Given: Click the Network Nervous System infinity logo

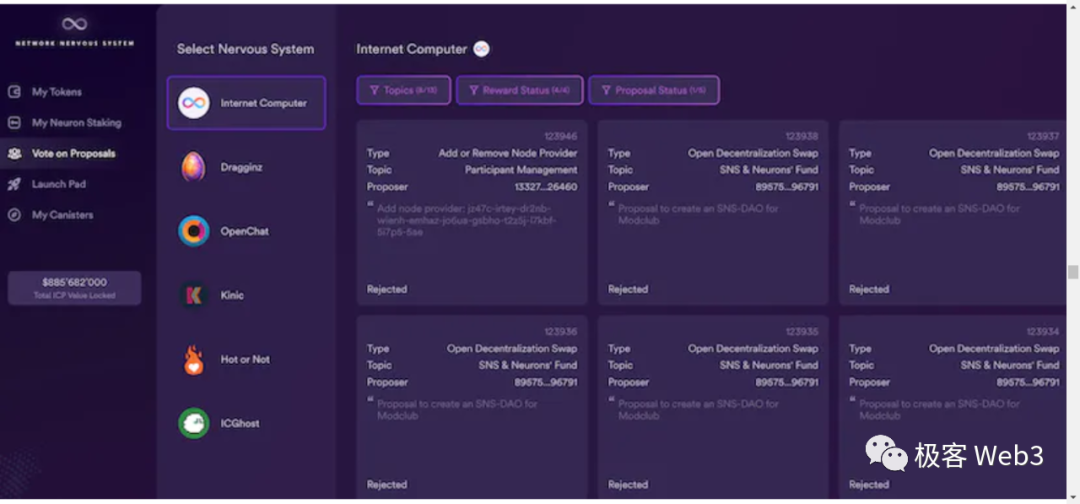Looking at the screenshot, I should click(74, 24).
